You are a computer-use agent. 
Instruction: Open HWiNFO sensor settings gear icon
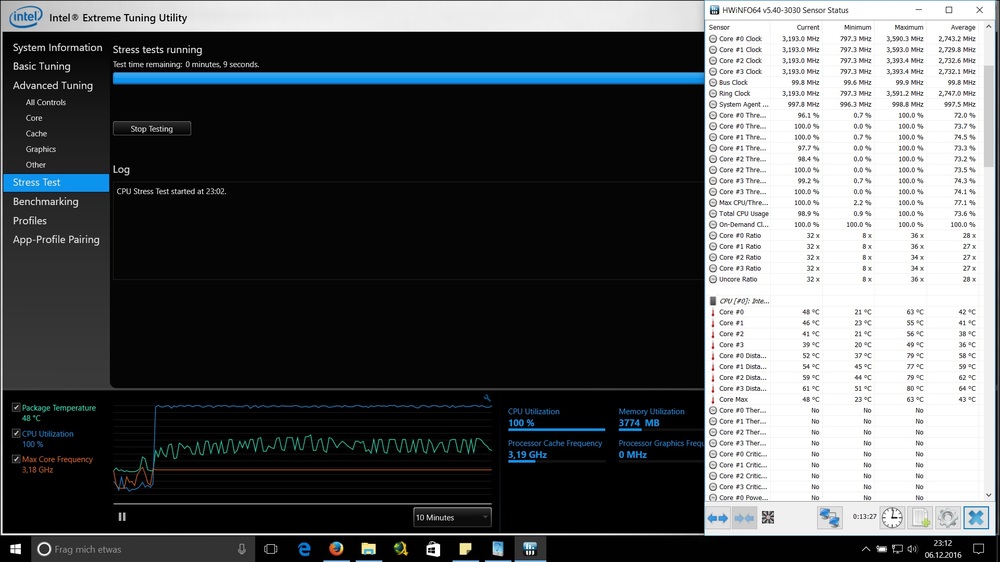948,517
